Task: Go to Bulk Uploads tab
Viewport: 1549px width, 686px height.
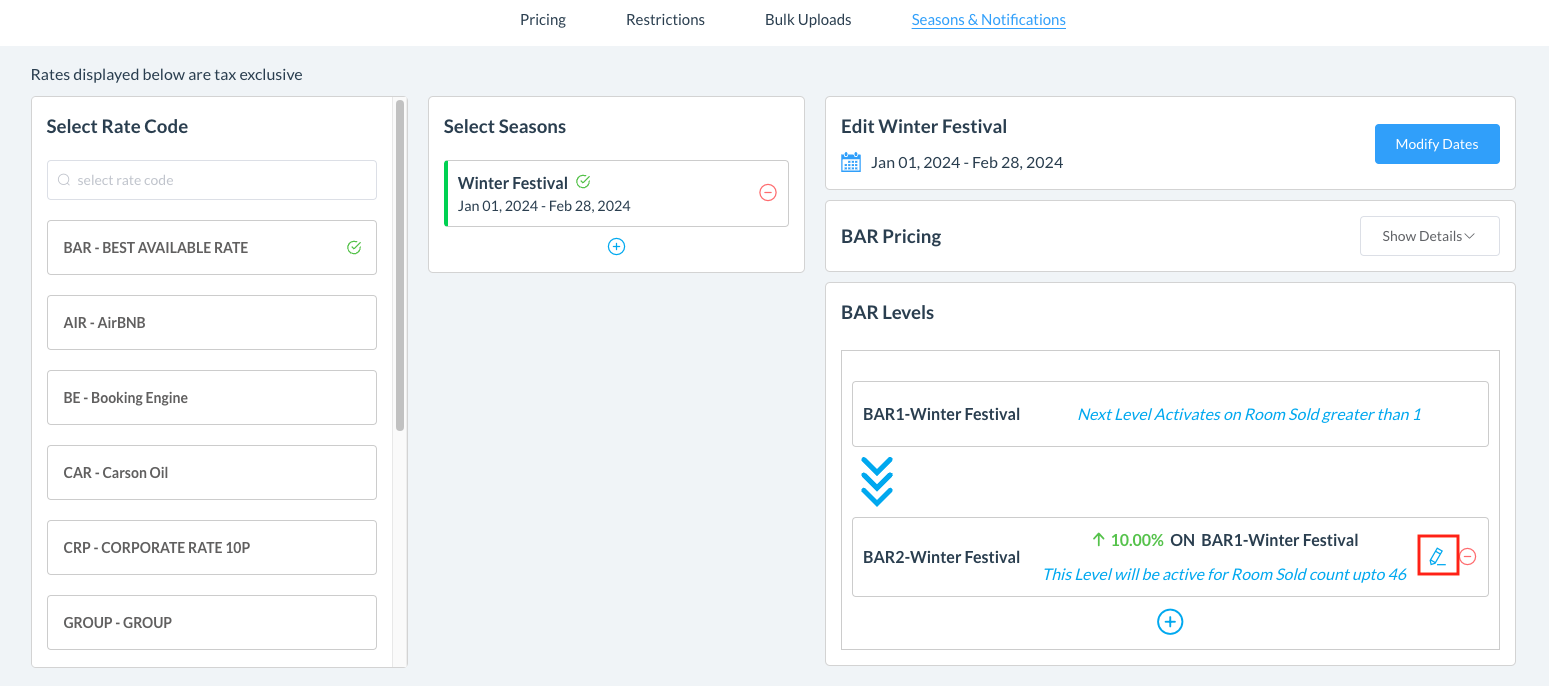Action: coord(808,20)
